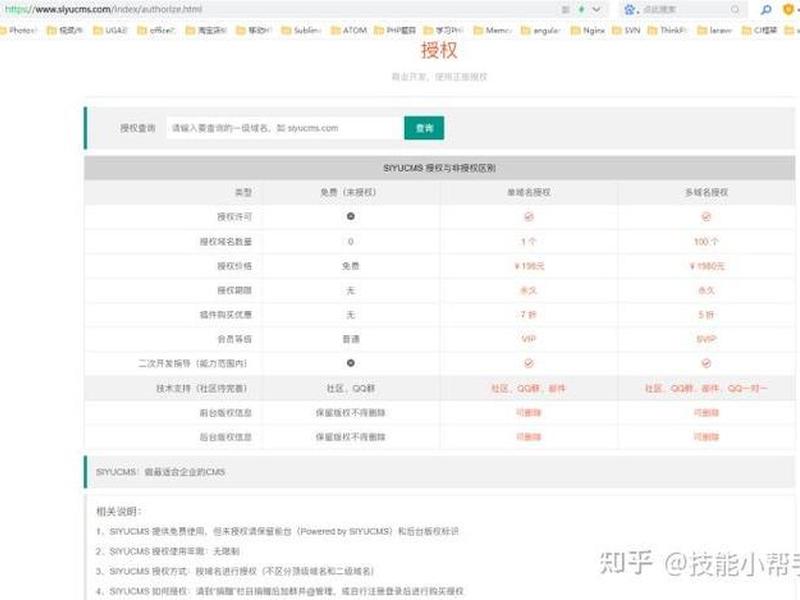Click the ¥1980元 price cell
This screenshot has height=600, width=800.
(x=707, y=266)
